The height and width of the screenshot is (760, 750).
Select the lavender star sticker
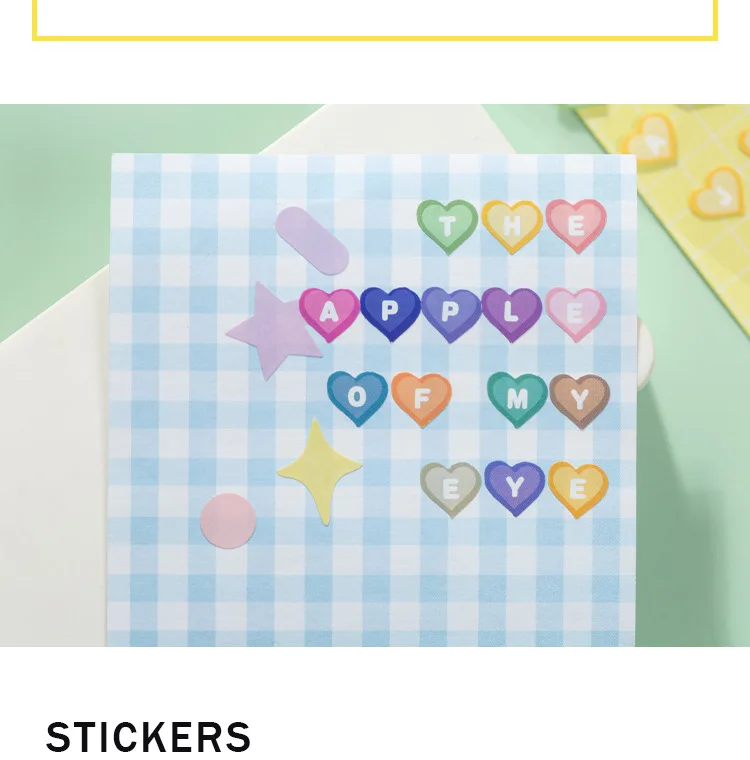tap(275, 331)
